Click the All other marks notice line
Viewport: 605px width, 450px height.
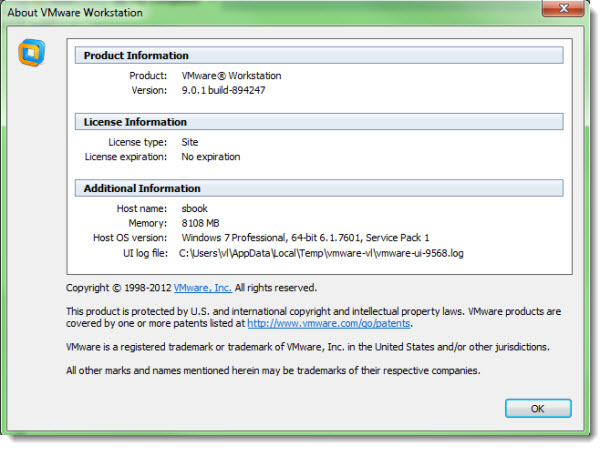pyautogui.click(x=273, y=370)
